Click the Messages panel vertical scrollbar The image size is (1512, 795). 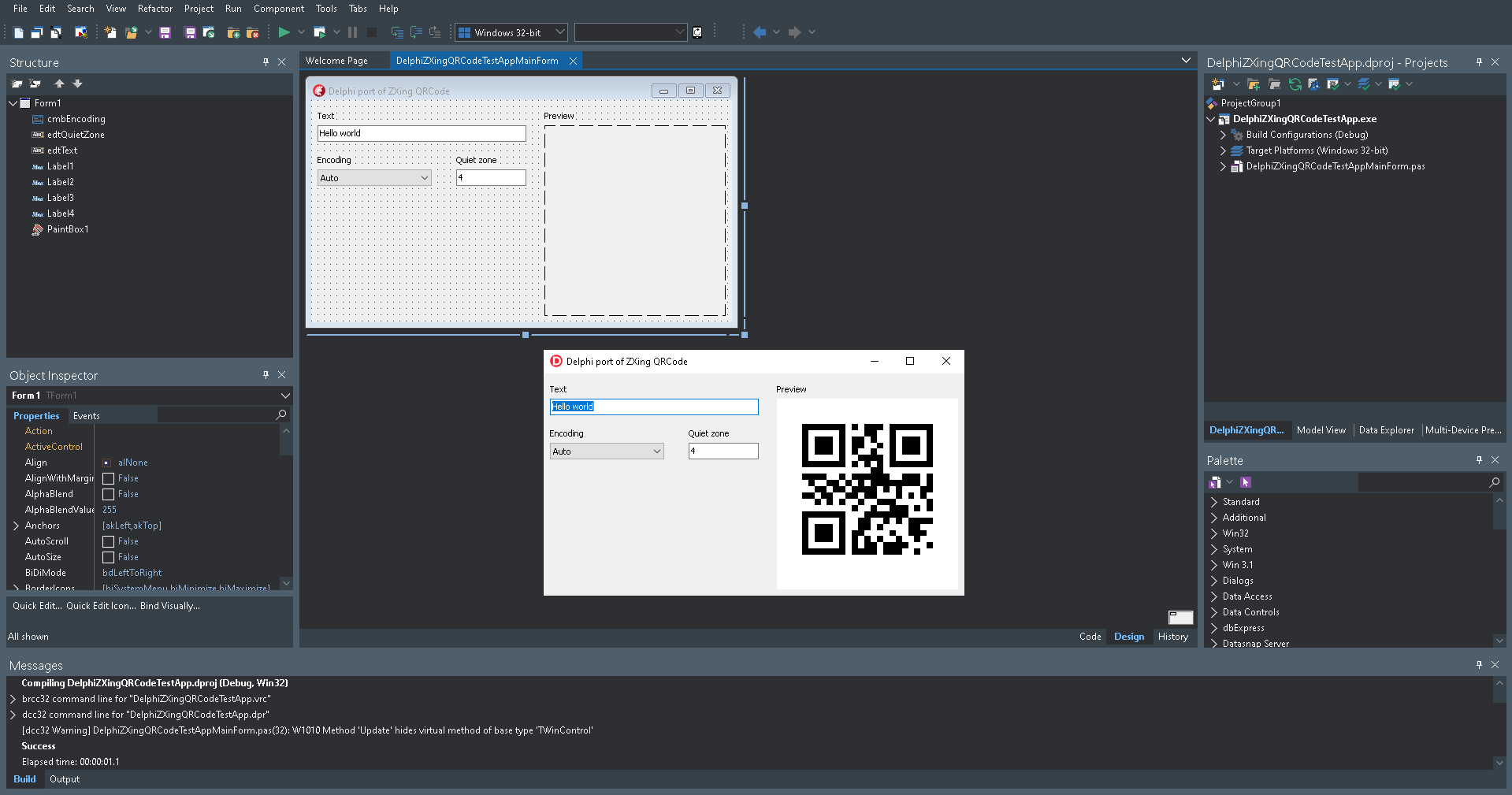(x=1499, y=723)
